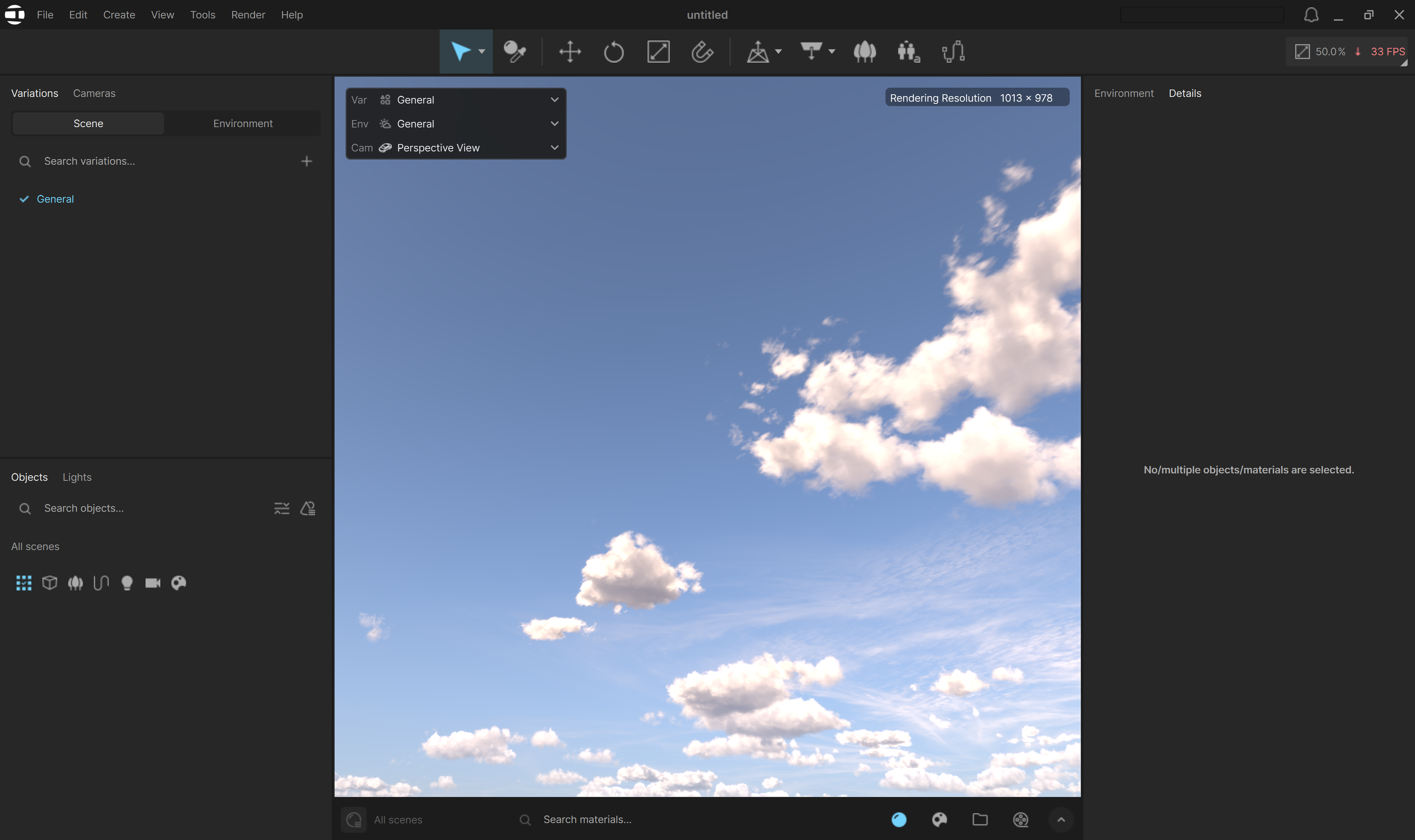Click the expand/collapse list icon near objects search
This screenshot has width=1415, height=840.
282,508
